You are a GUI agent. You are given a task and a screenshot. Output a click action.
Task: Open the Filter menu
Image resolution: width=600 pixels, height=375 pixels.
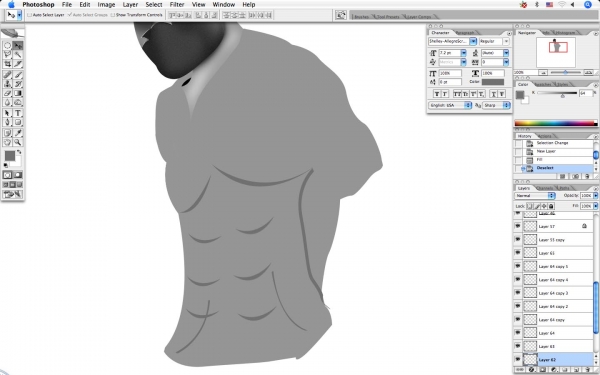pos(177,5)
